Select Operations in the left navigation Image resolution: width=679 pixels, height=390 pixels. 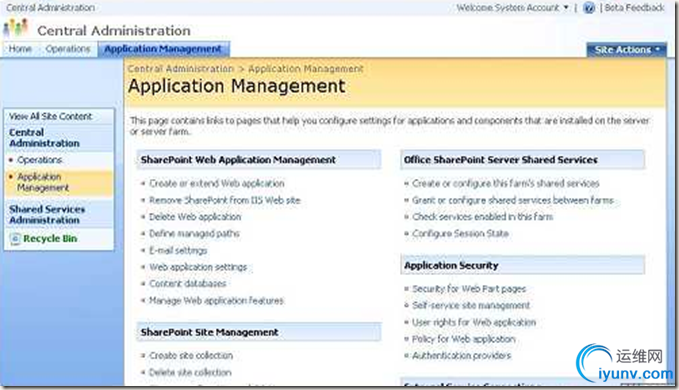[39, 160]
